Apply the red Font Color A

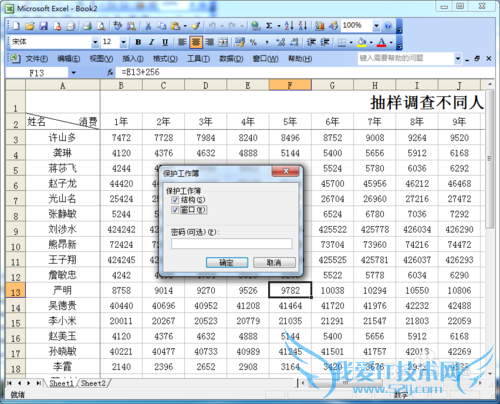(382, 42)
